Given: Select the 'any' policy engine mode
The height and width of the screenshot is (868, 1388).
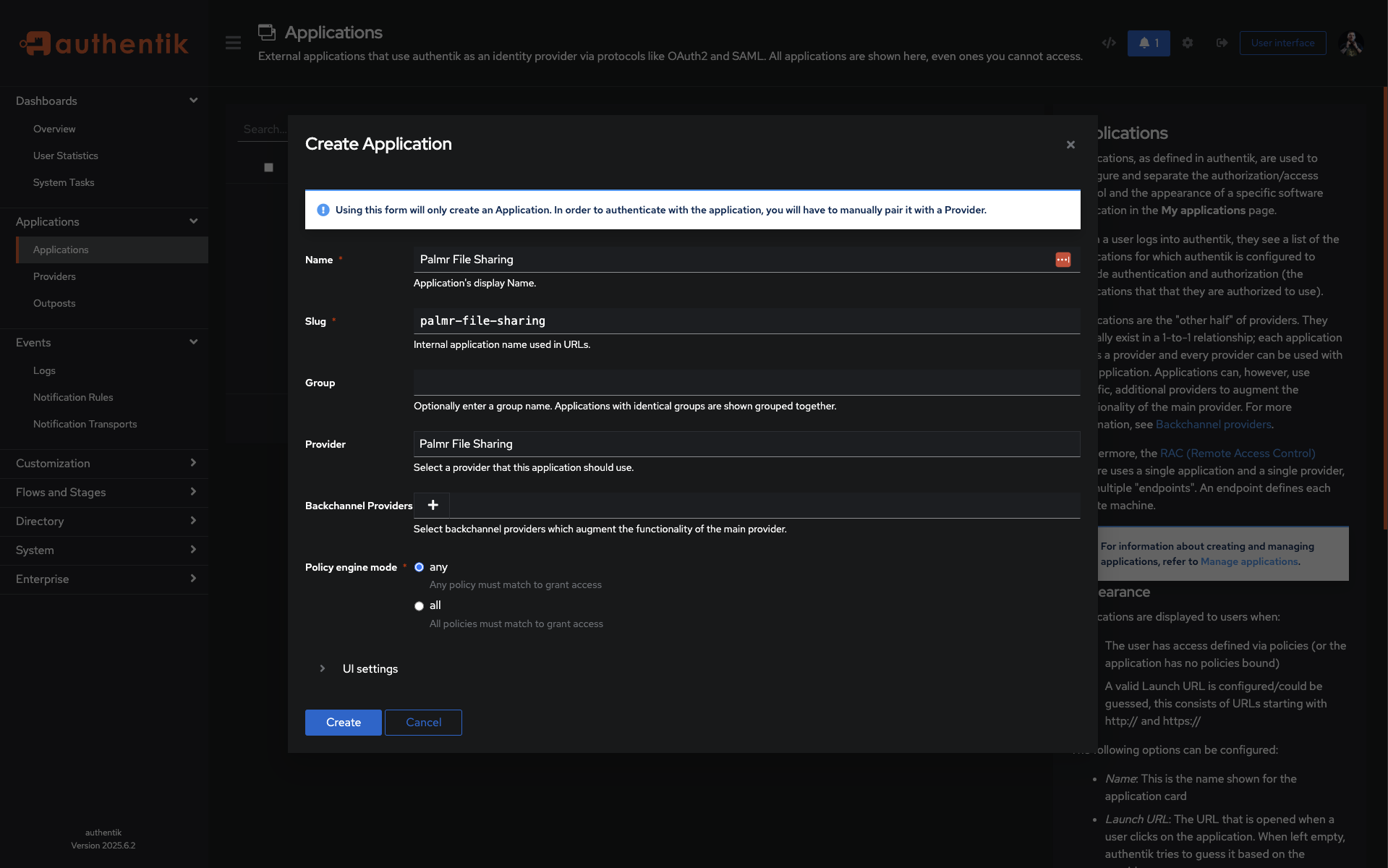Looking at the screenshot, I should pos(419,567).
